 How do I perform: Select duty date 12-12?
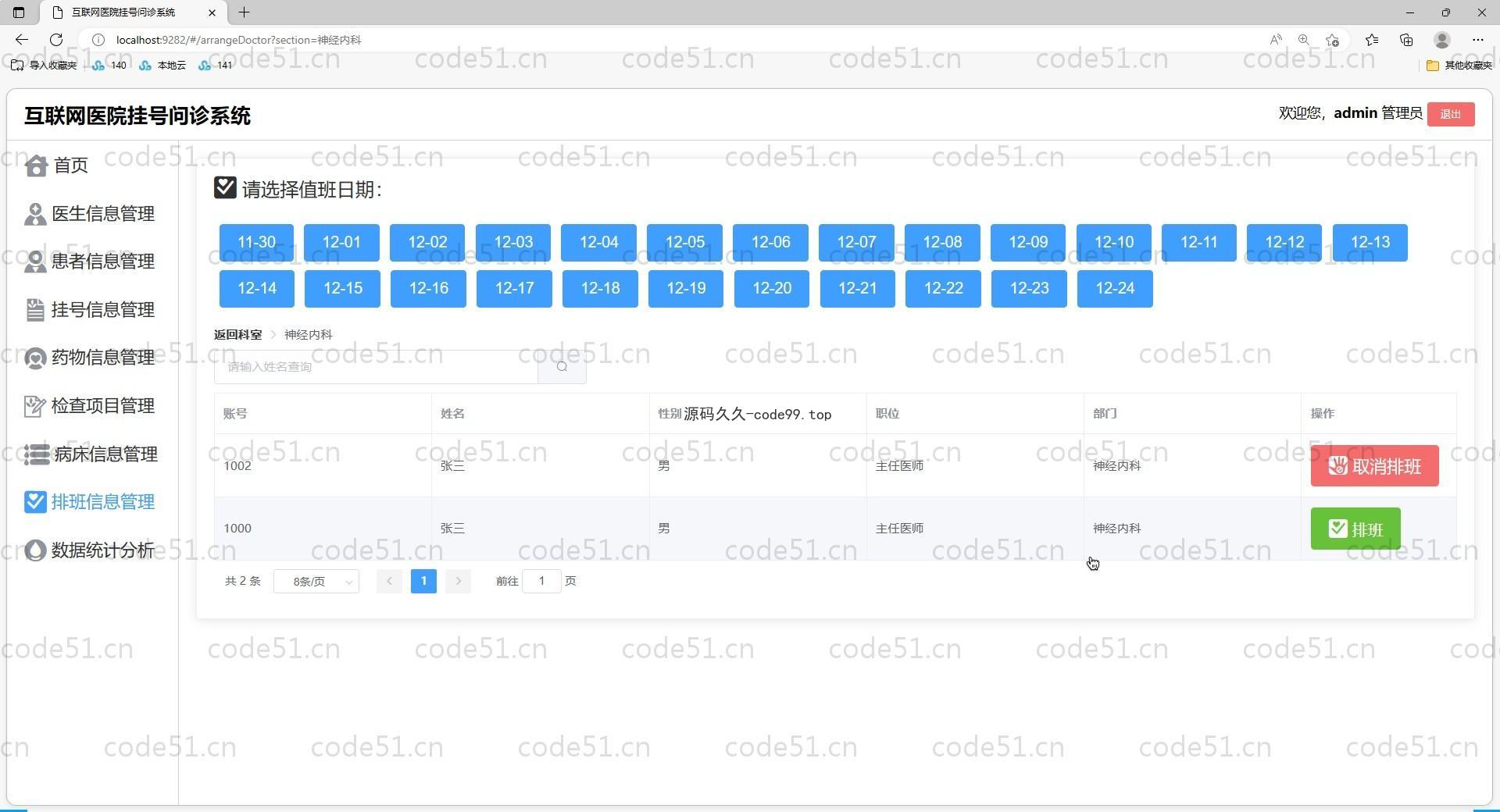pos(1284,243)
